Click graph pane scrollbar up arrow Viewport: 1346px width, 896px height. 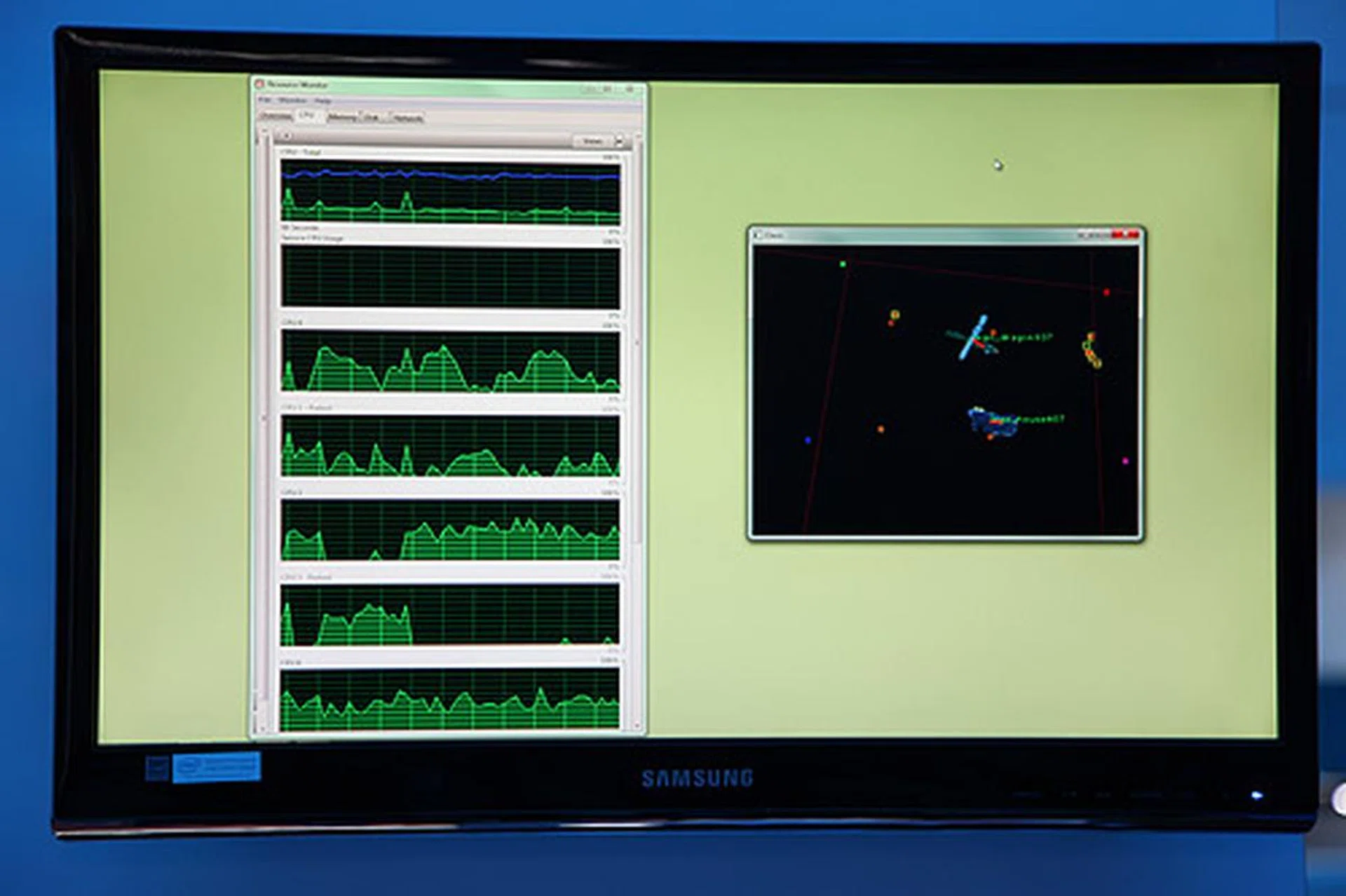click(637, 137)
